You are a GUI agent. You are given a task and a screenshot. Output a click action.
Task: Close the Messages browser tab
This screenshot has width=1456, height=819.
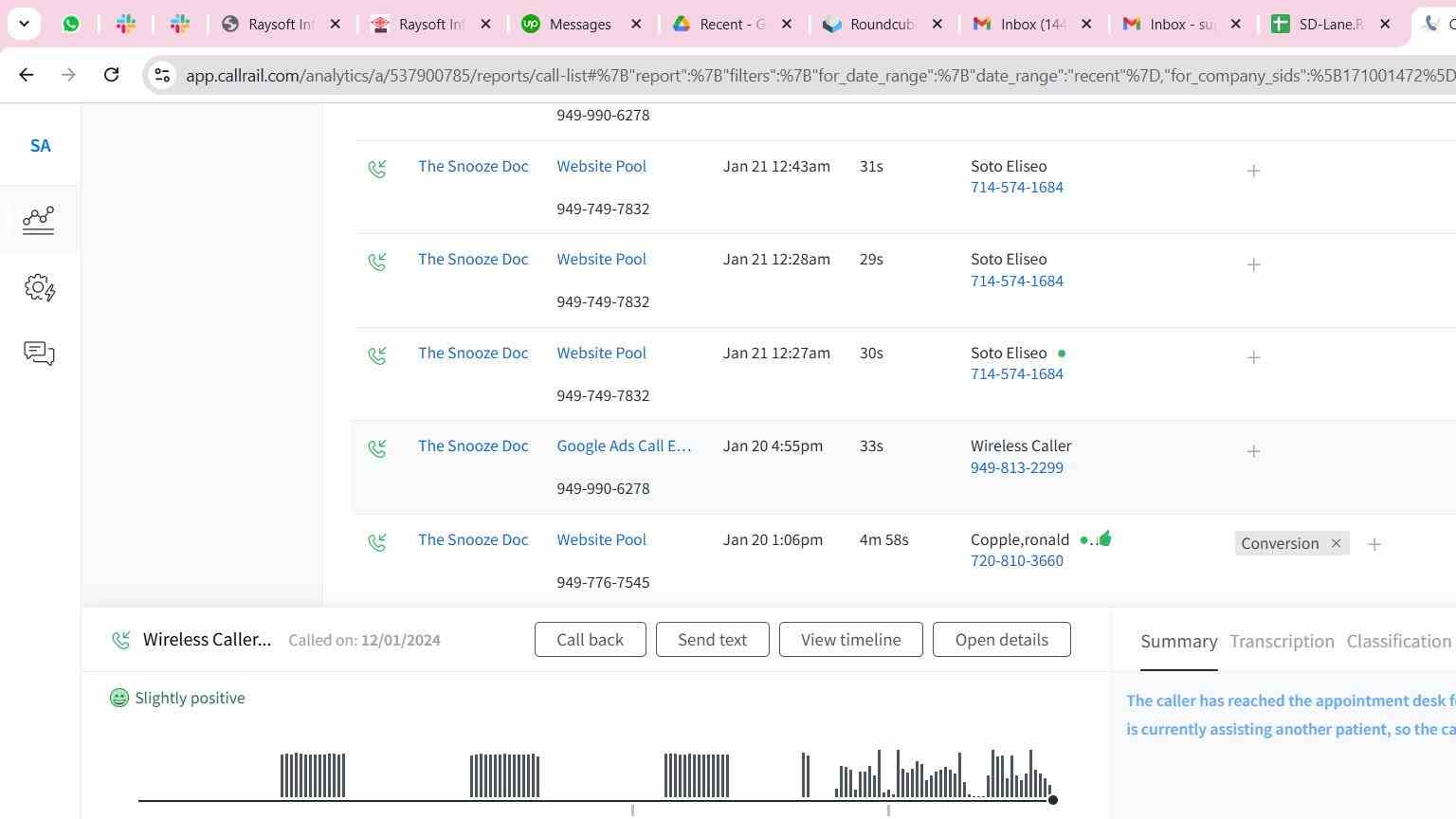click(637, 24)
